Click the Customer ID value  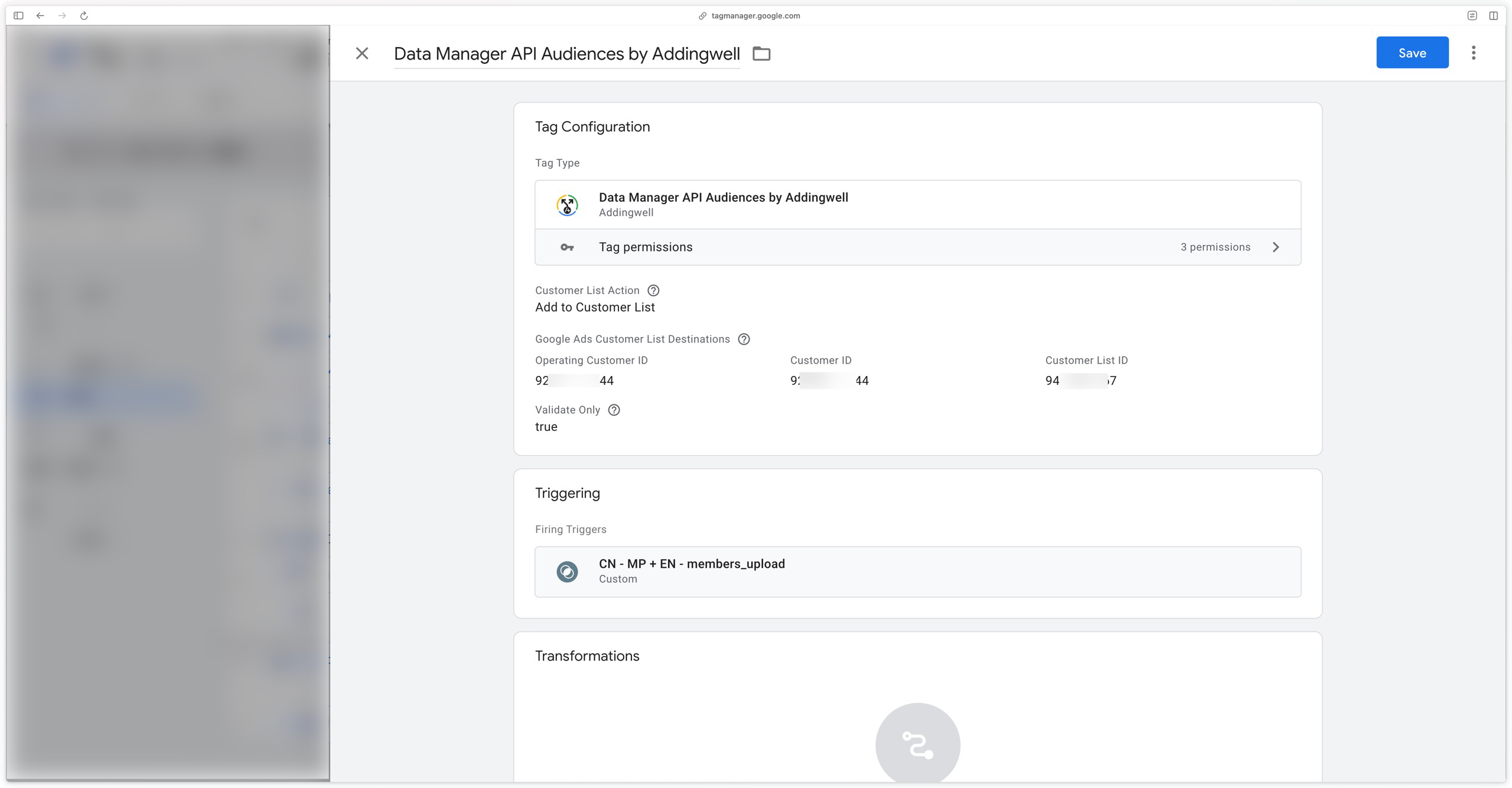pos(829,381)
